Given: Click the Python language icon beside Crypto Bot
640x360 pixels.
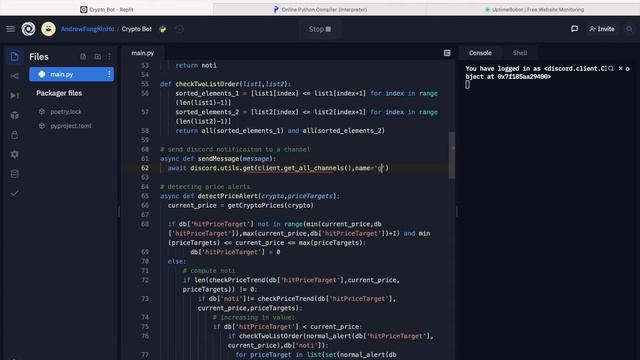Looking at the screenshot, I should tap(163, 29).
